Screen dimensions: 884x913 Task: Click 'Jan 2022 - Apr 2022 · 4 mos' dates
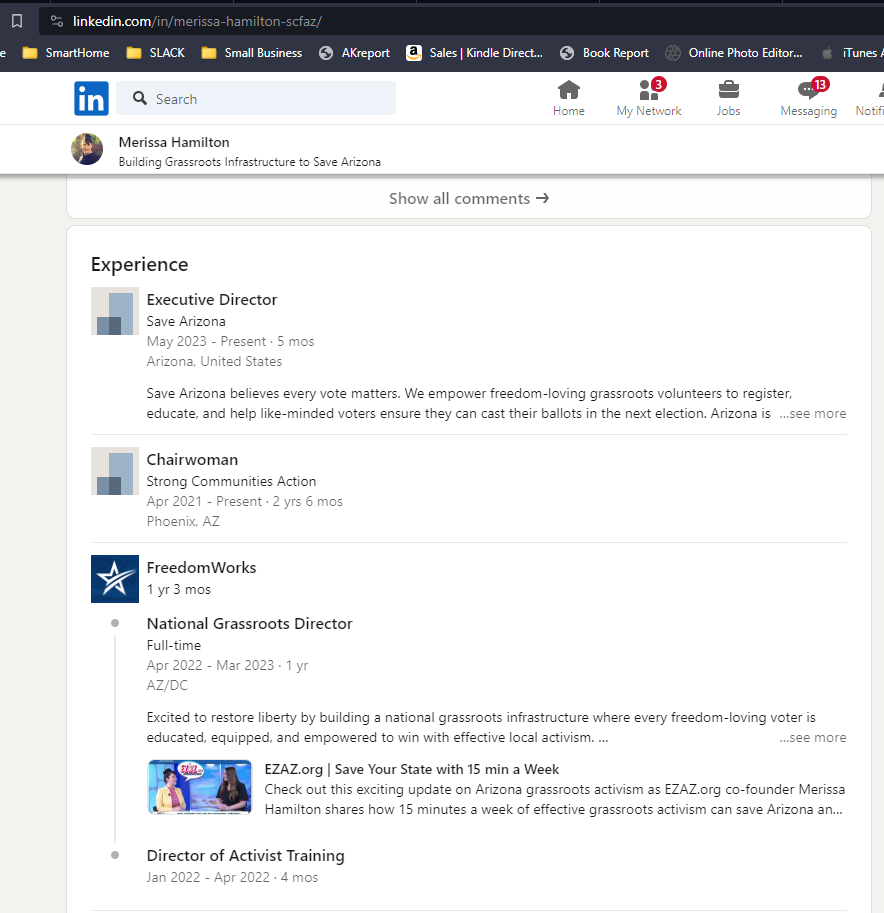[x=232, y=877]
